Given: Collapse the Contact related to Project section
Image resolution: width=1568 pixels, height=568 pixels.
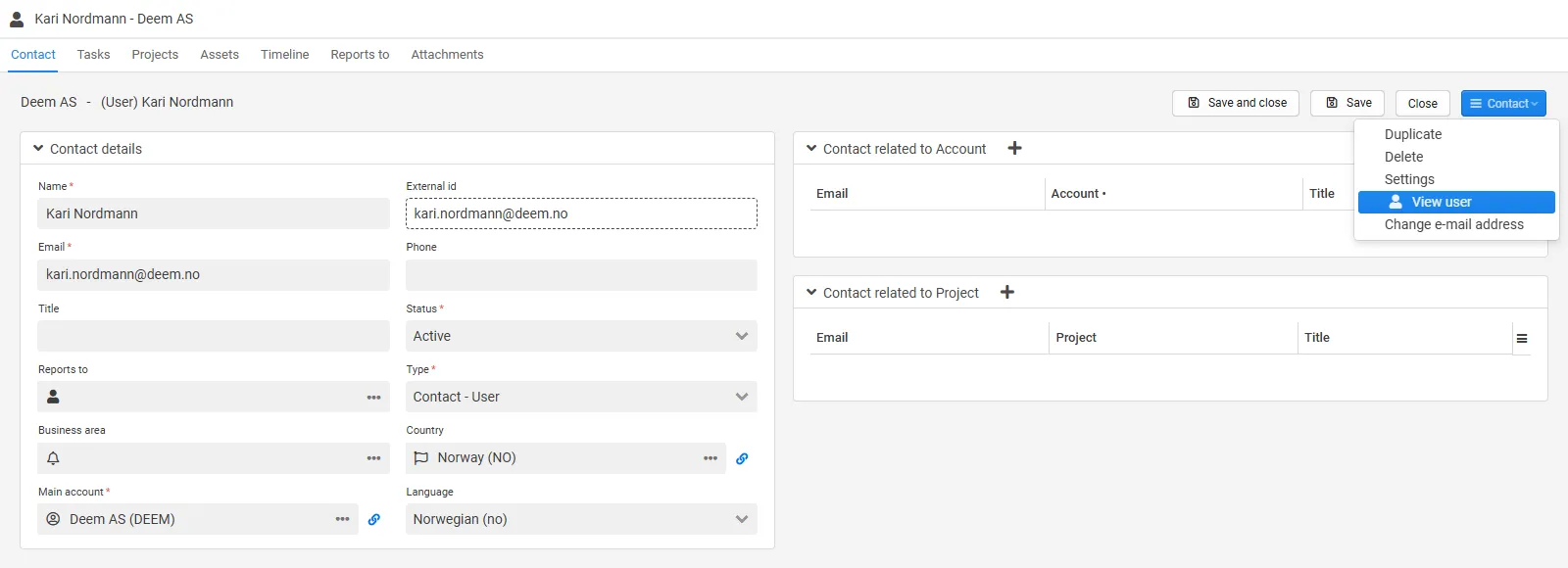Looking at the screenshot, I should pyautogui.click(x=811, y=292).
